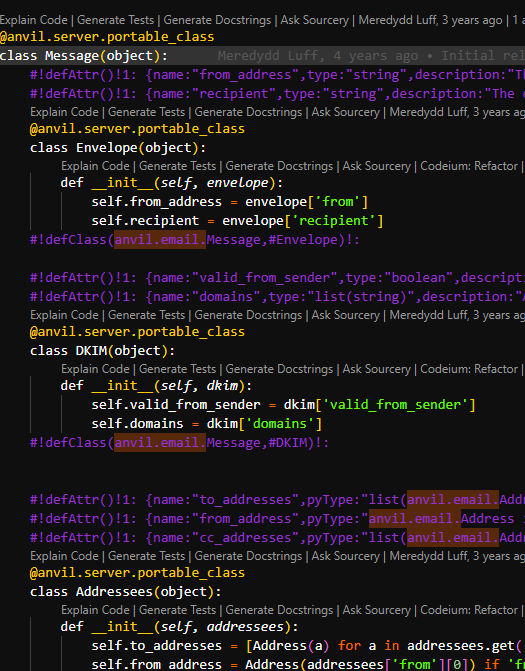Image resolution: width=525 pixels, height=671 pixels.
Task: Open Meredydd Luff blame lens for class Addressees
Action: click(457, 556)
